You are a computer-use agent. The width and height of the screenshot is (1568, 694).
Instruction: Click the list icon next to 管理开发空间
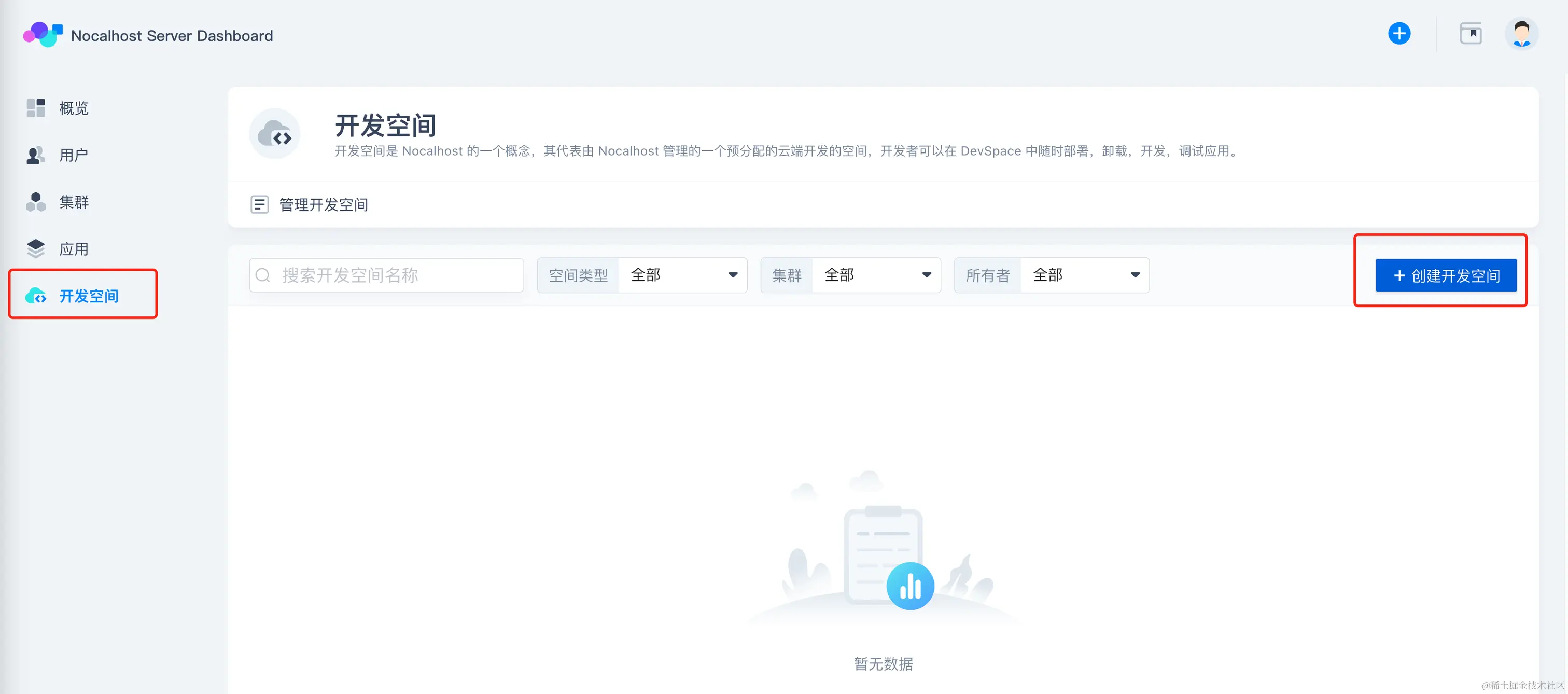pyautogui.click(x=259, y=204)
